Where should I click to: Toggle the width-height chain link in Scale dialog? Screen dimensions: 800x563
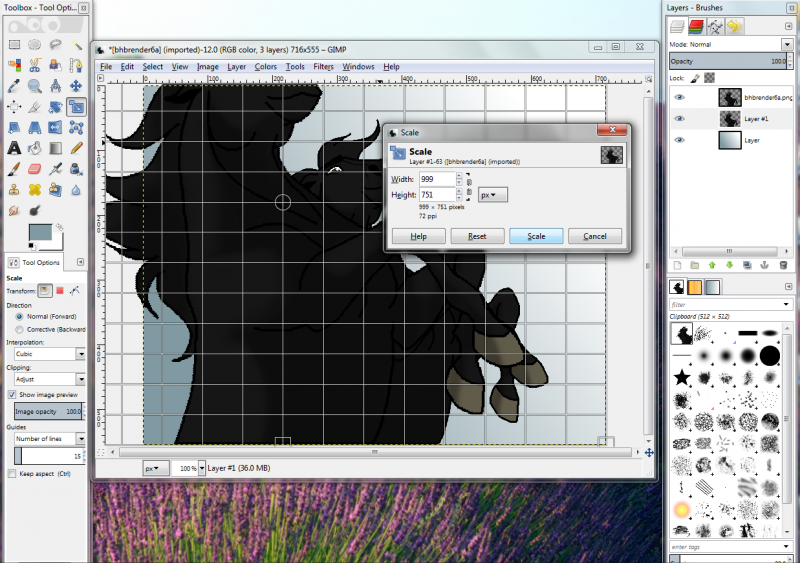[469, 187]
